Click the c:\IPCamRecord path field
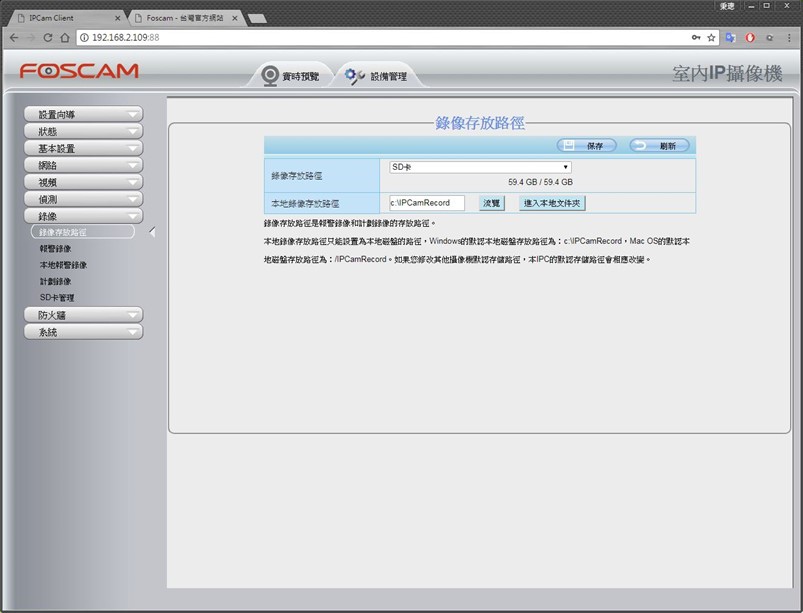The height and width of the screenshot is (613, 803). point(427,203)
